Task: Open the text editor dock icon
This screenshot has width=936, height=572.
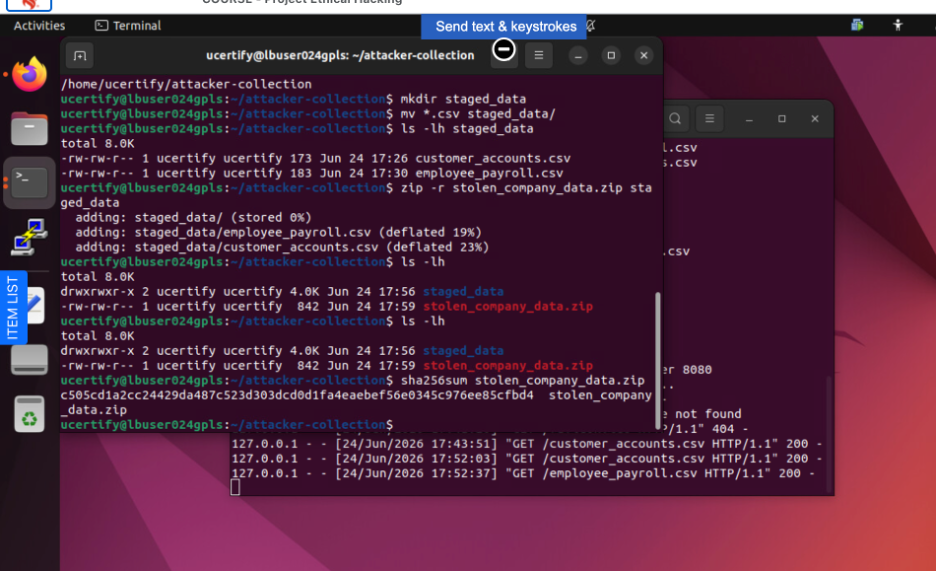Action: pyautogui.click(x=36, y=305)
